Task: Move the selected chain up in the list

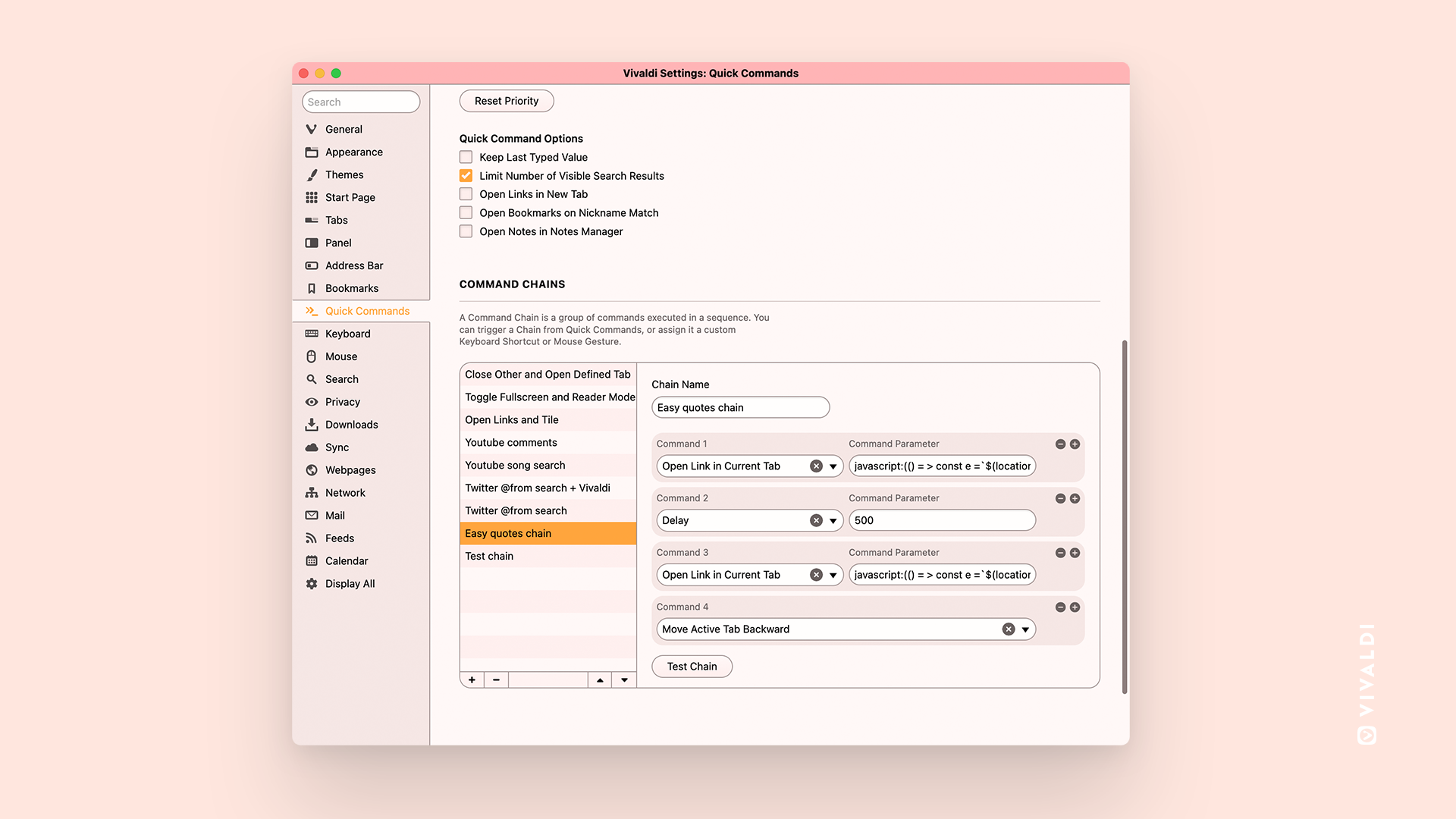Action: tap(600, 680)
